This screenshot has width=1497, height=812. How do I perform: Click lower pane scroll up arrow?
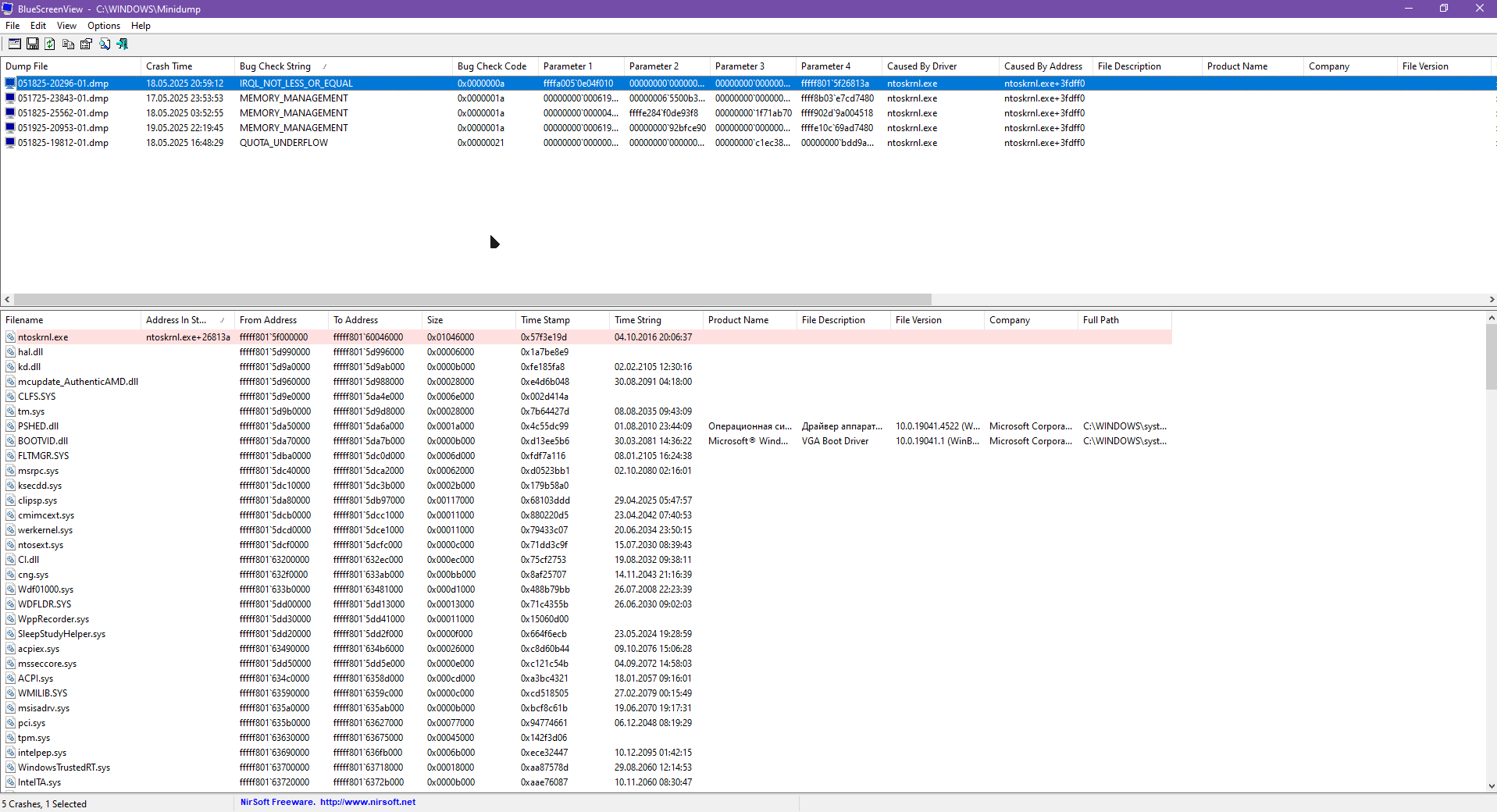click(x=1491, y=319)
